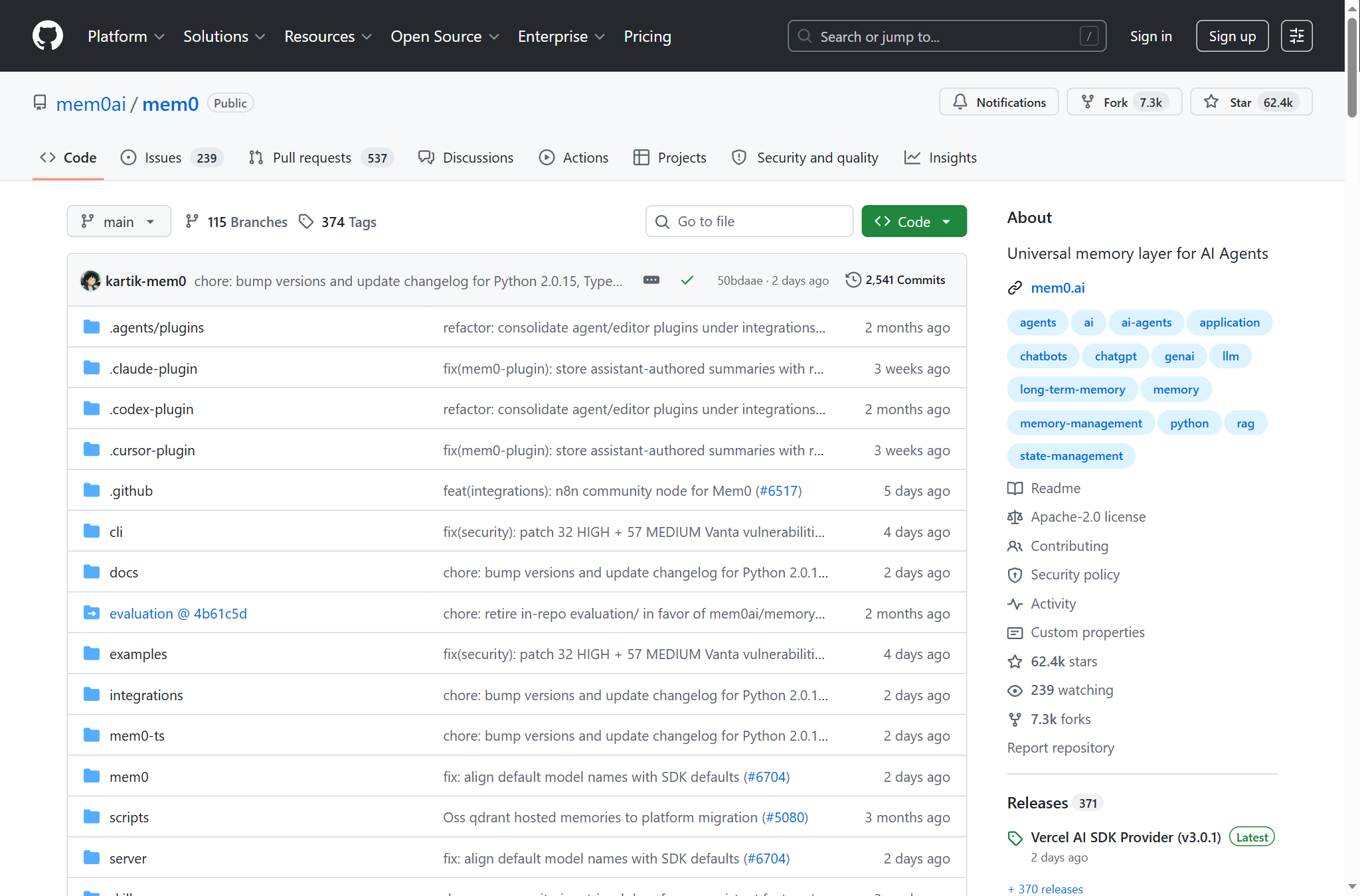Open the Resources menu
This screenshot has height=896, width=1360.
click(x=328, y=37)
